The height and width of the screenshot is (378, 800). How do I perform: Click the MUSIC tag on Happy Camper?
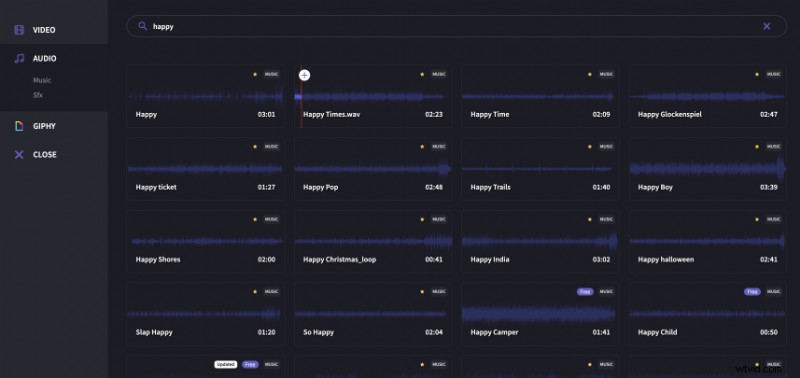[x=606, y=292]
